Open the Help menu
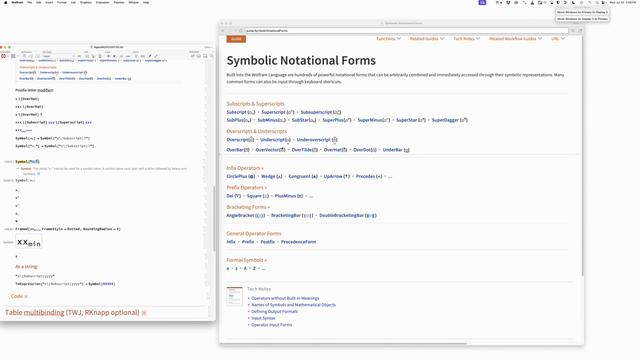The image size is (640, 360). [146, 2]
